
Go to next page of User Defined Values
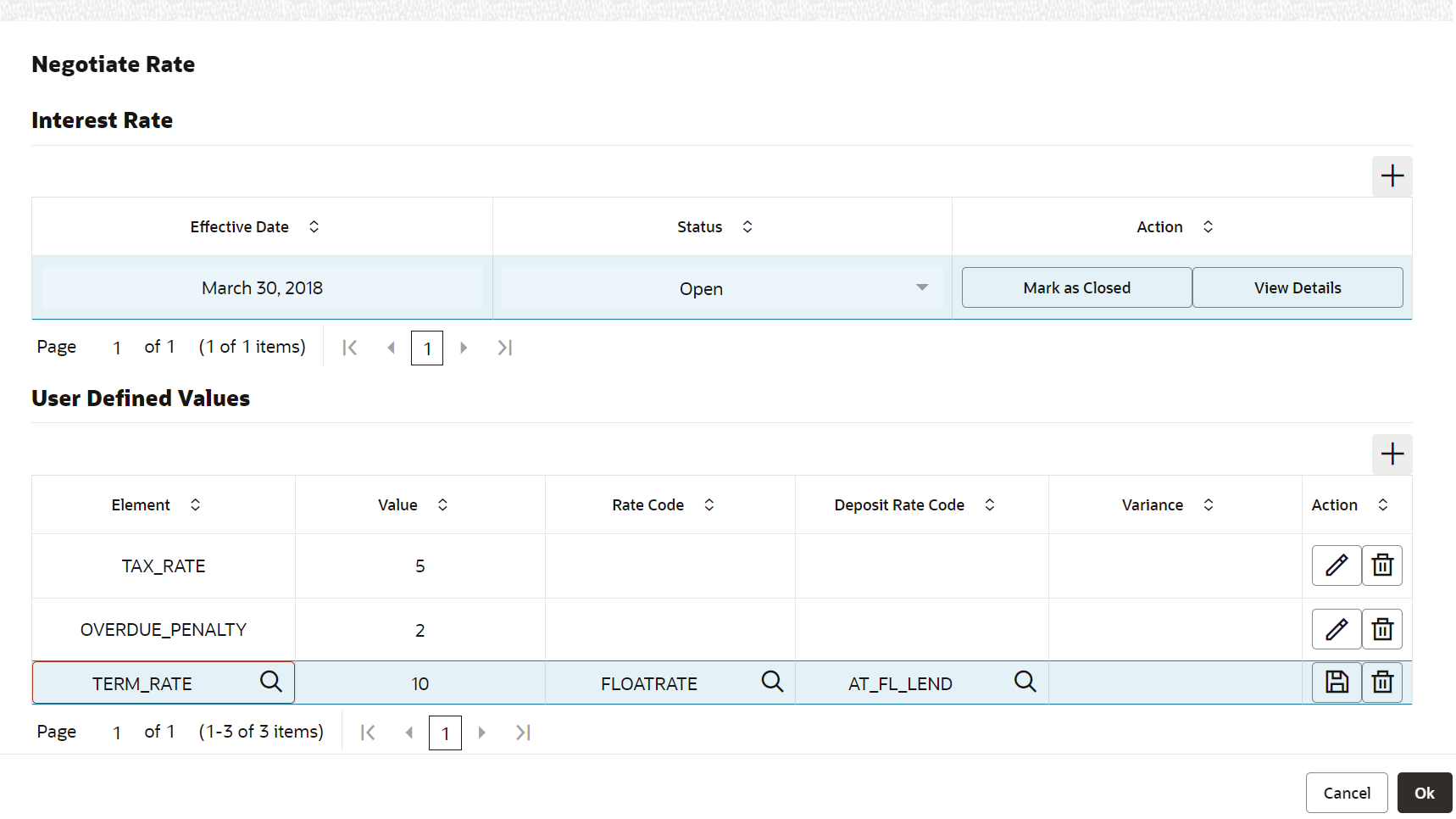point(481,733)
